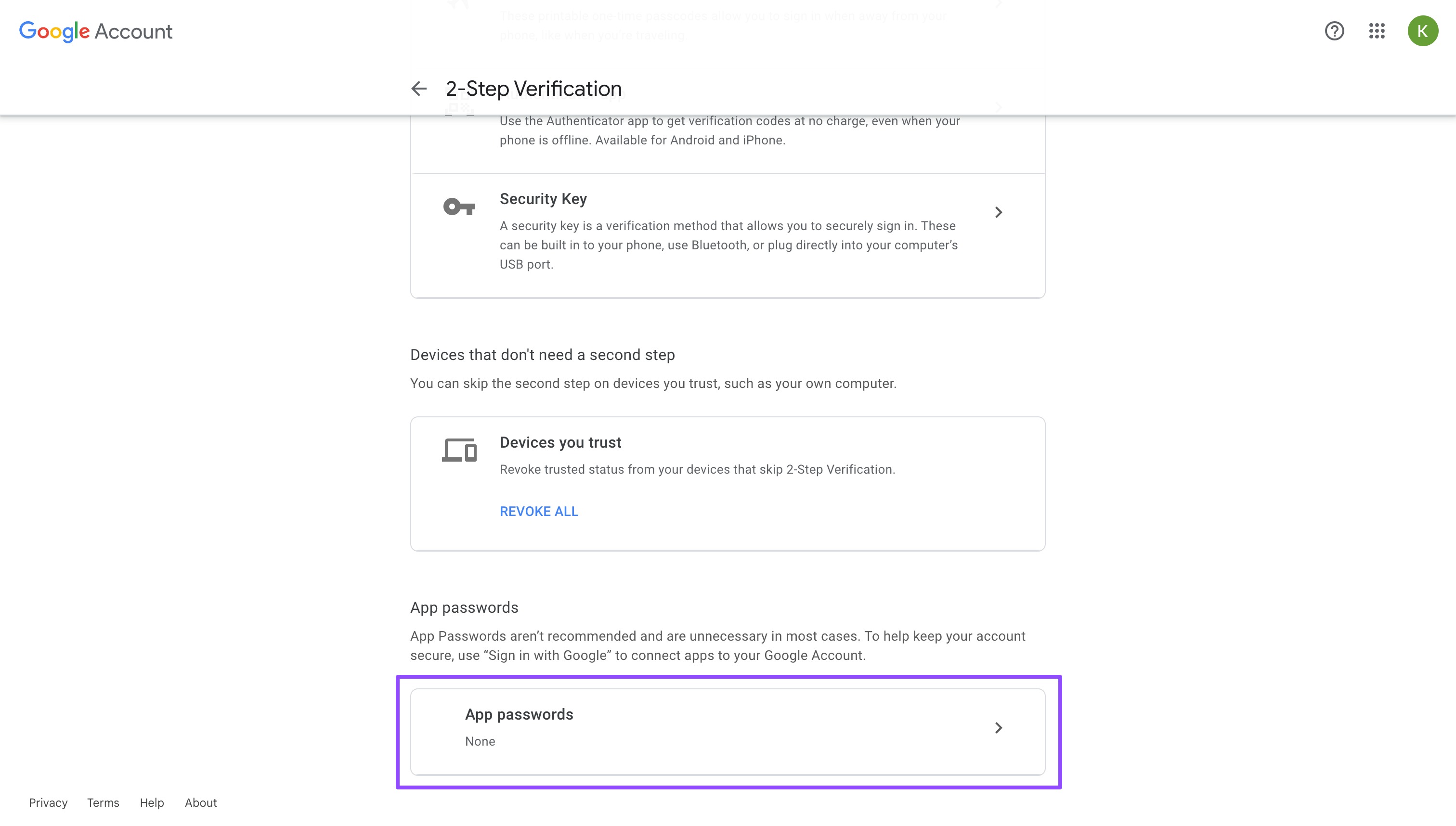
Task: Click the back arrow beside 2-Step Verification
Action: (x=419, y=89)
